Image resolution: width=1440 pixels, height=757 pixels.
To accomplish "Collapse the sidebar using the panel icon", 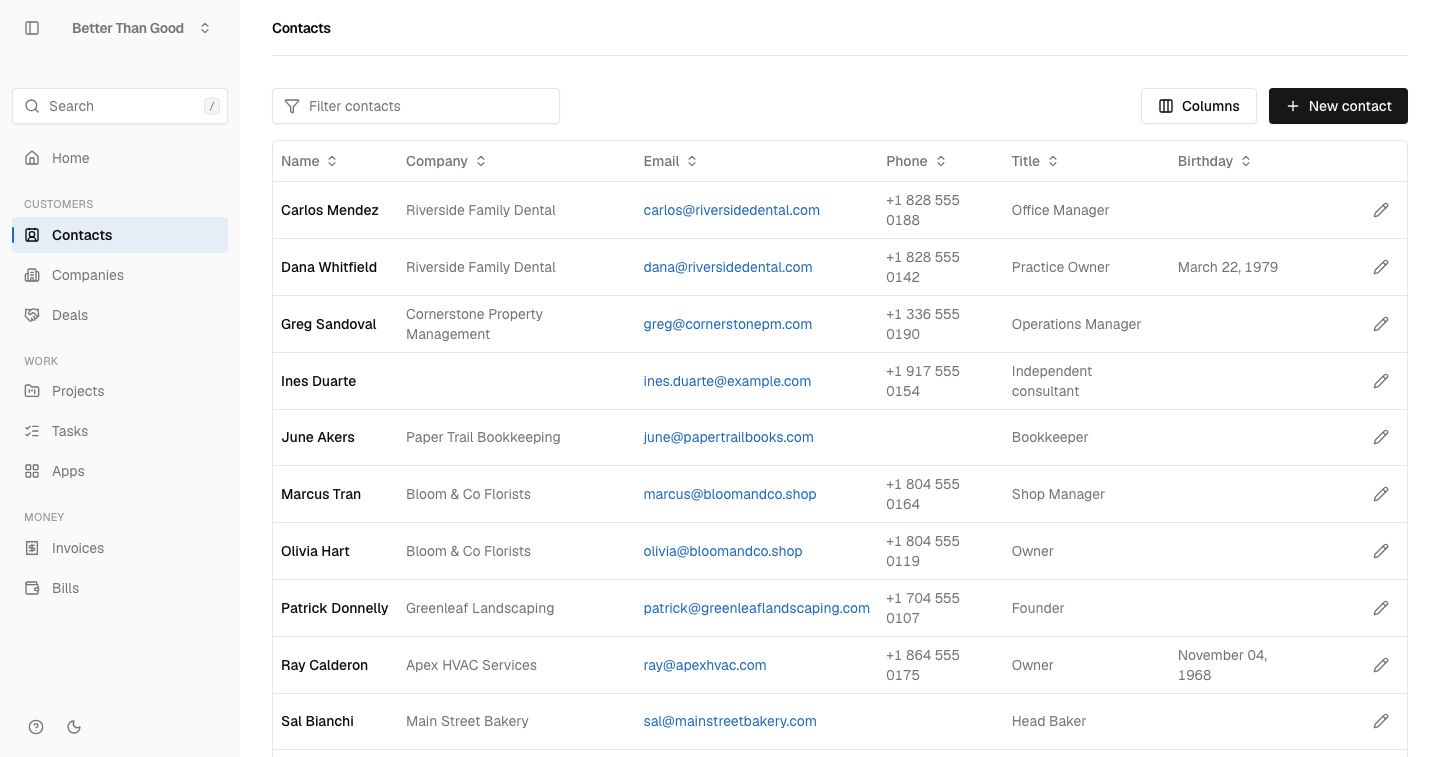I will coord(32,28).
